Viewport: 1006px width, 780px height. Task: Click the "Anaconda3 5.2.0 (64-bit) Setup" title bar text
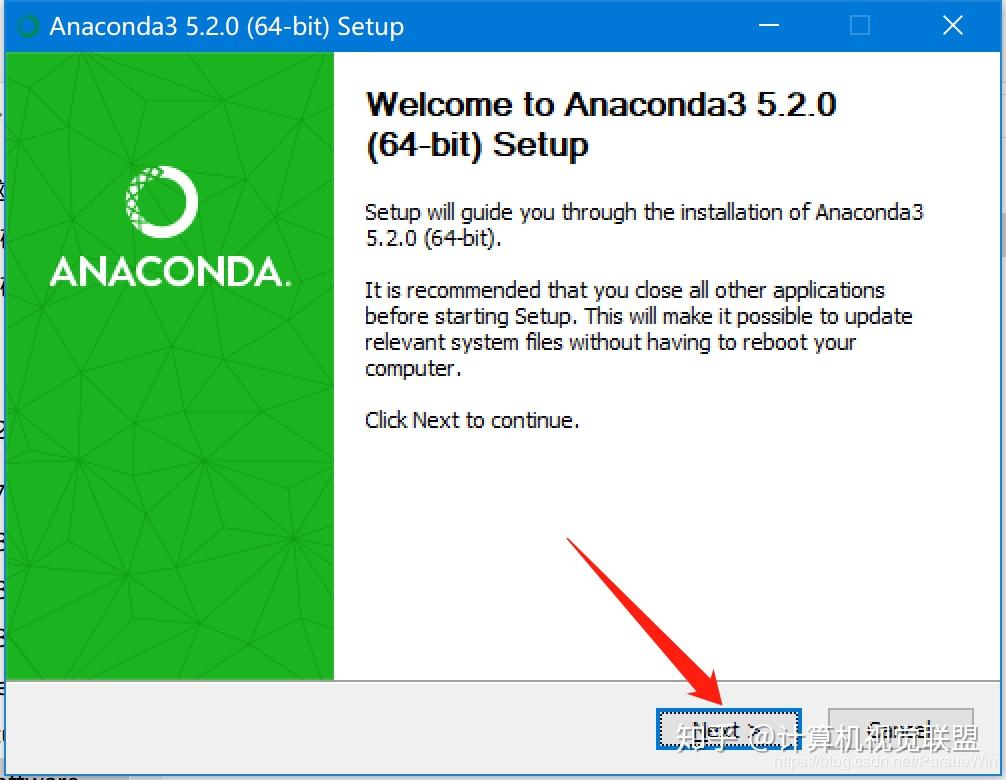coord(227,26)
